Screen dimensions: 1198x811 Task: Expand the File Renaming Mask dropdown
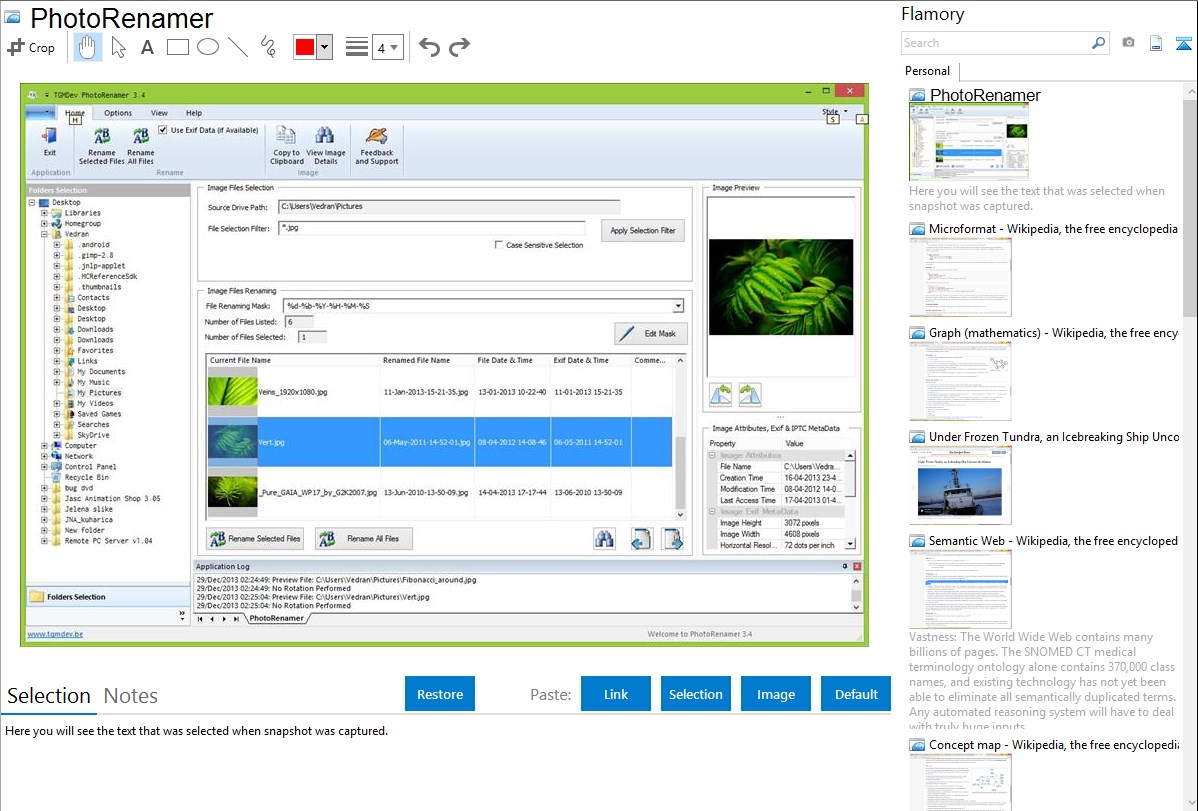(x=678, y=306)
